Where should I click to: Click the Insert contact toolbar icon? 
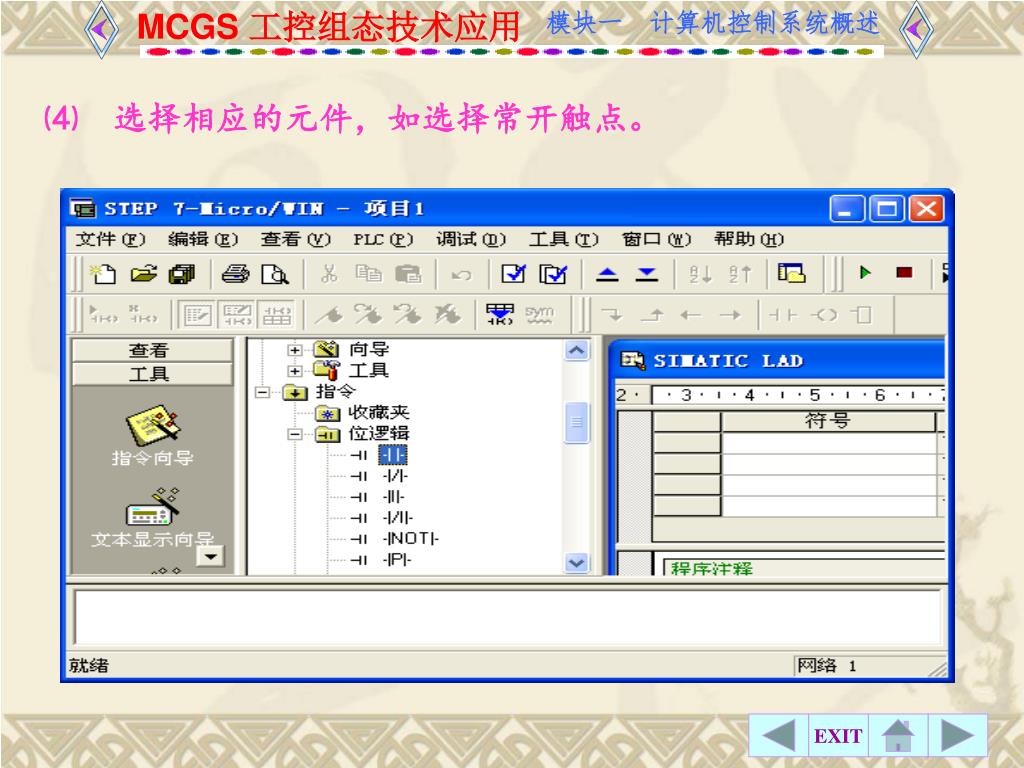[x=783, y=315]
